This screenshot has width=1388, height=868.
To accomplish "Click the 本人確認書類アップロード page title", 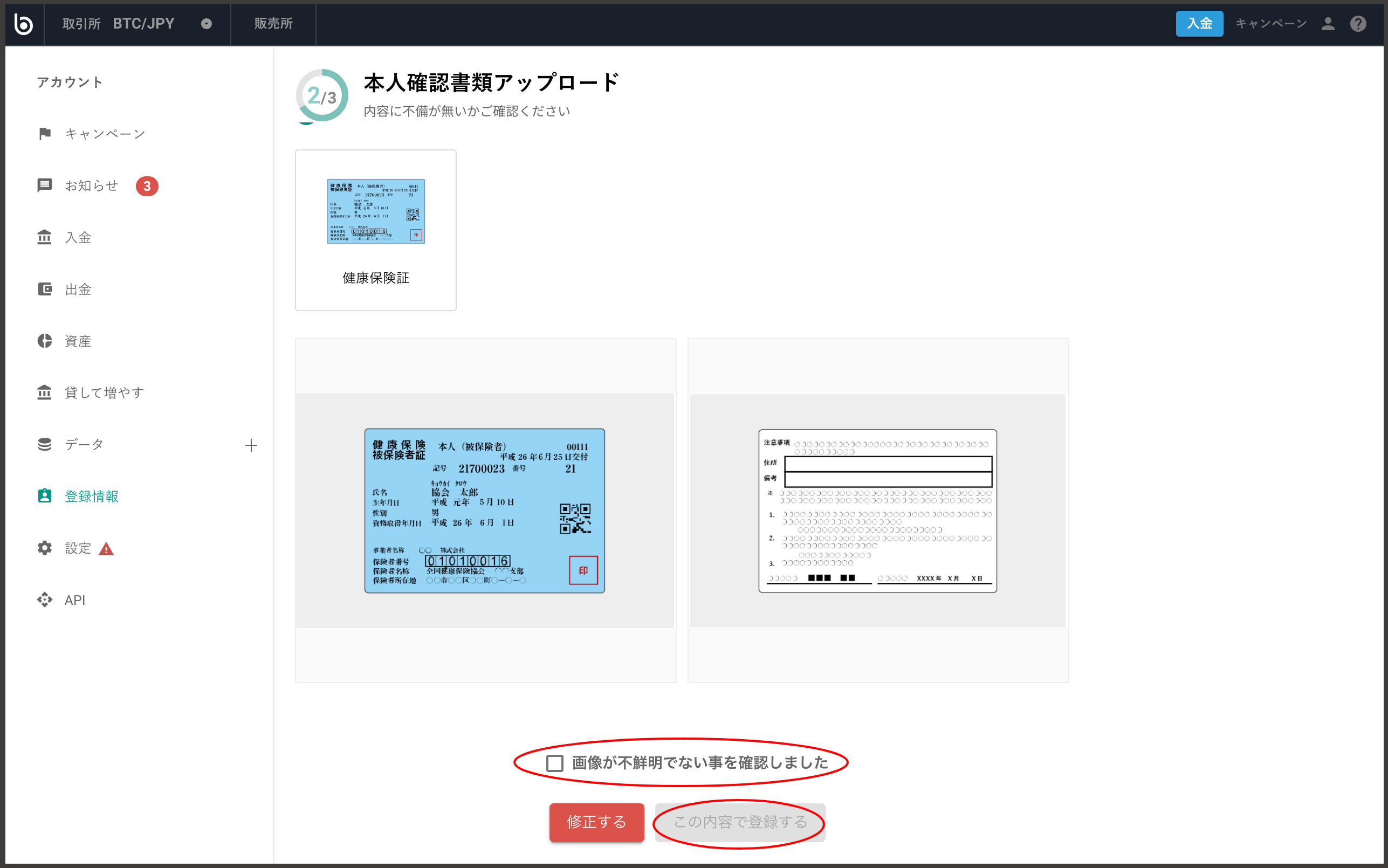I will (x=491, y=82).
